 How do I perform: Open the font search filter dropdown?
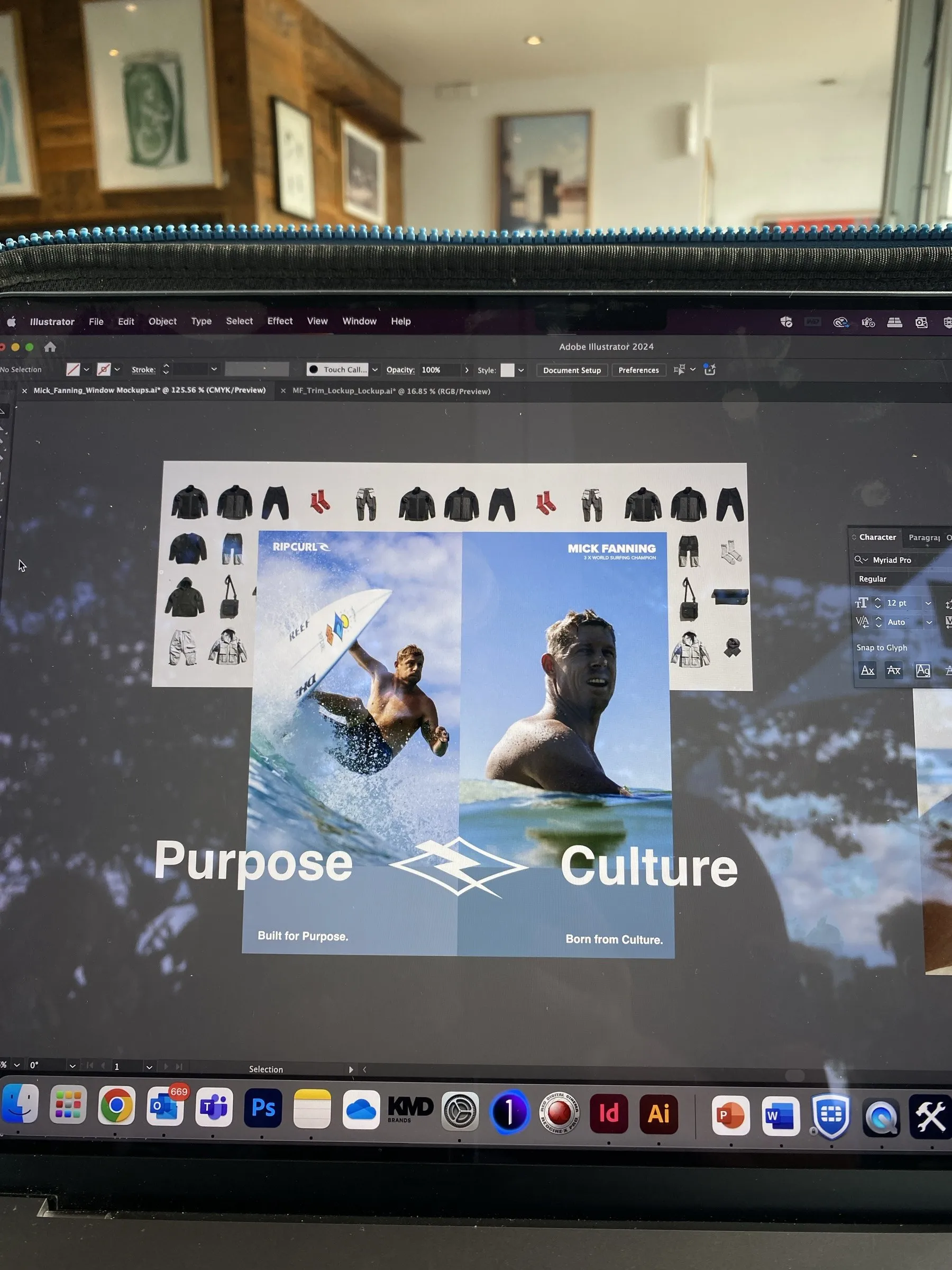[862, 560]
